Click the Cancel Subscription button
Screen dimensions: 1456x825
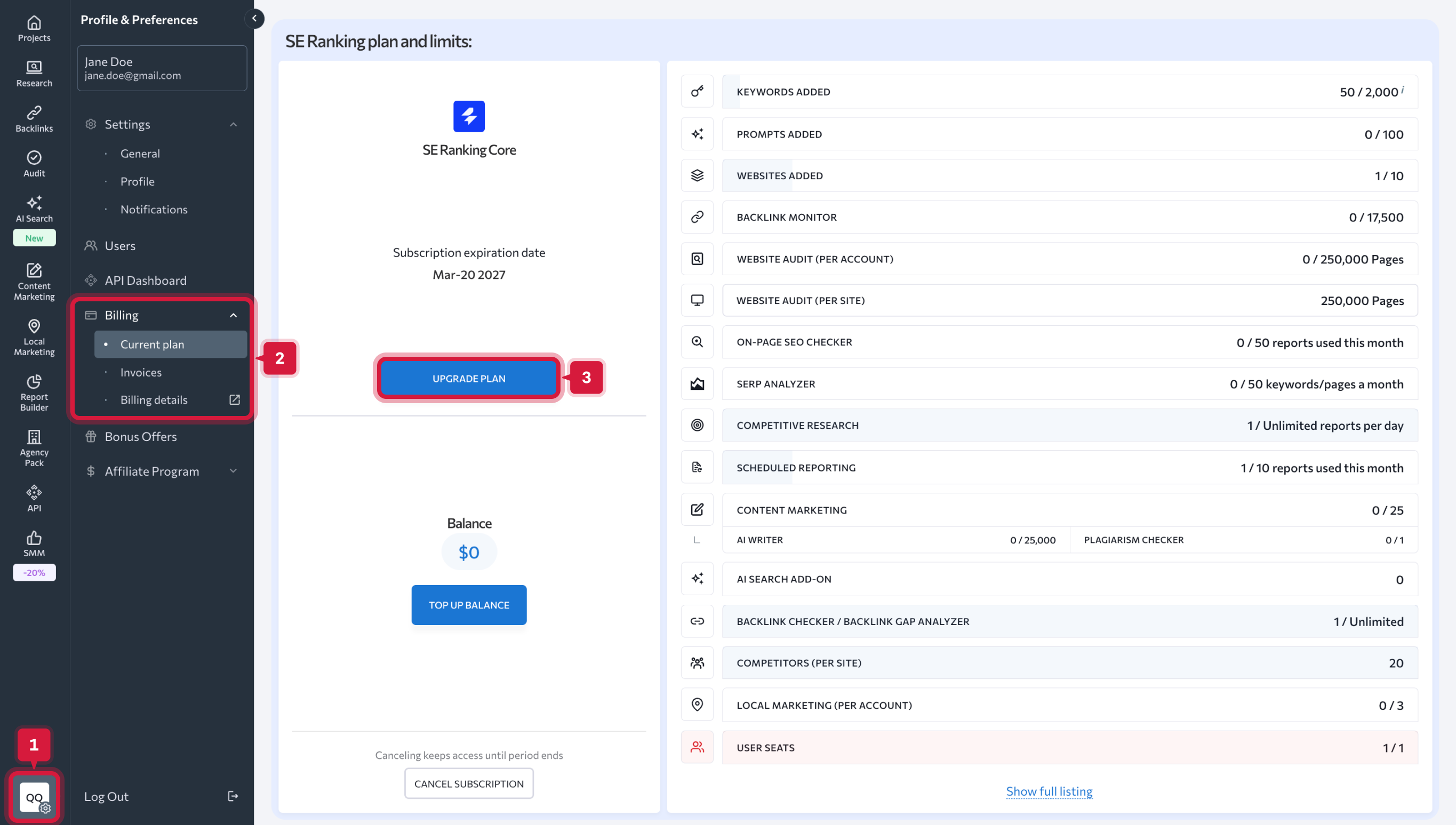point(468,783)
